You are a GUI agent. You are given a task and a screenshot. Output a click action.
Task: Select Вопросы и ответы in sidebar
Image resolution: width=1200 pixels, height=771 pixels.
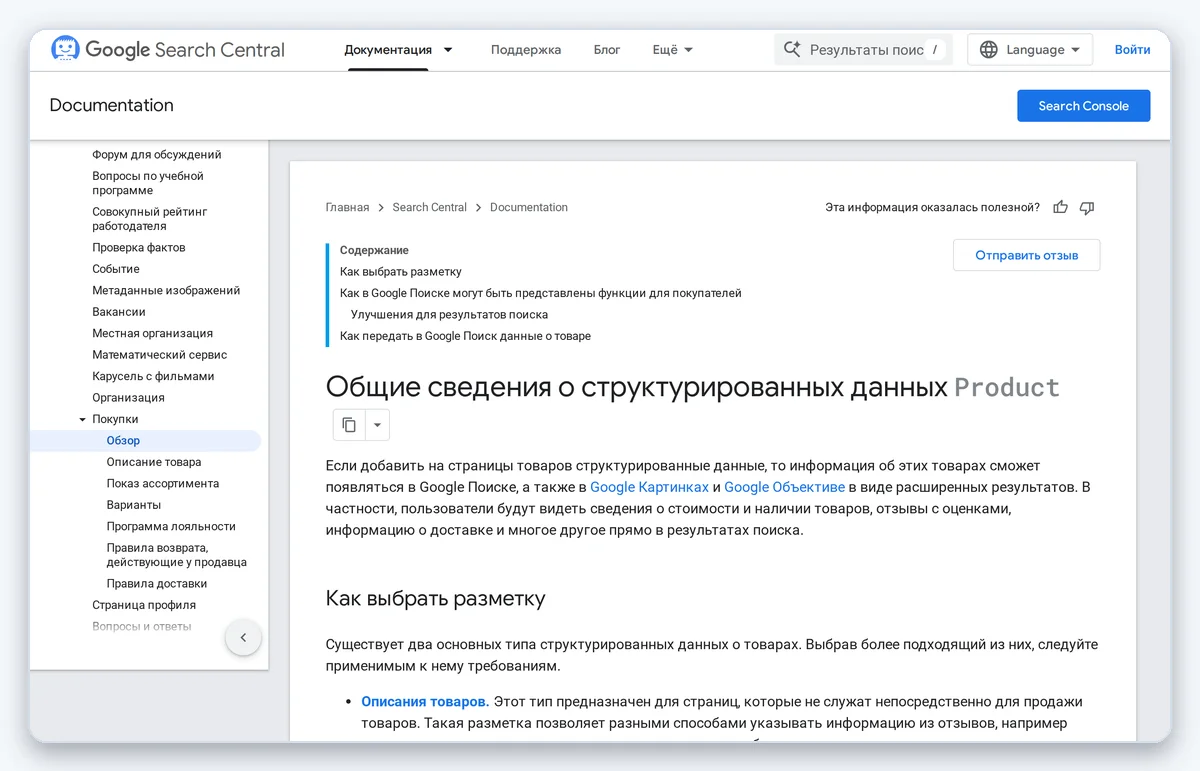pyautogui.click(x=142, y=627)
